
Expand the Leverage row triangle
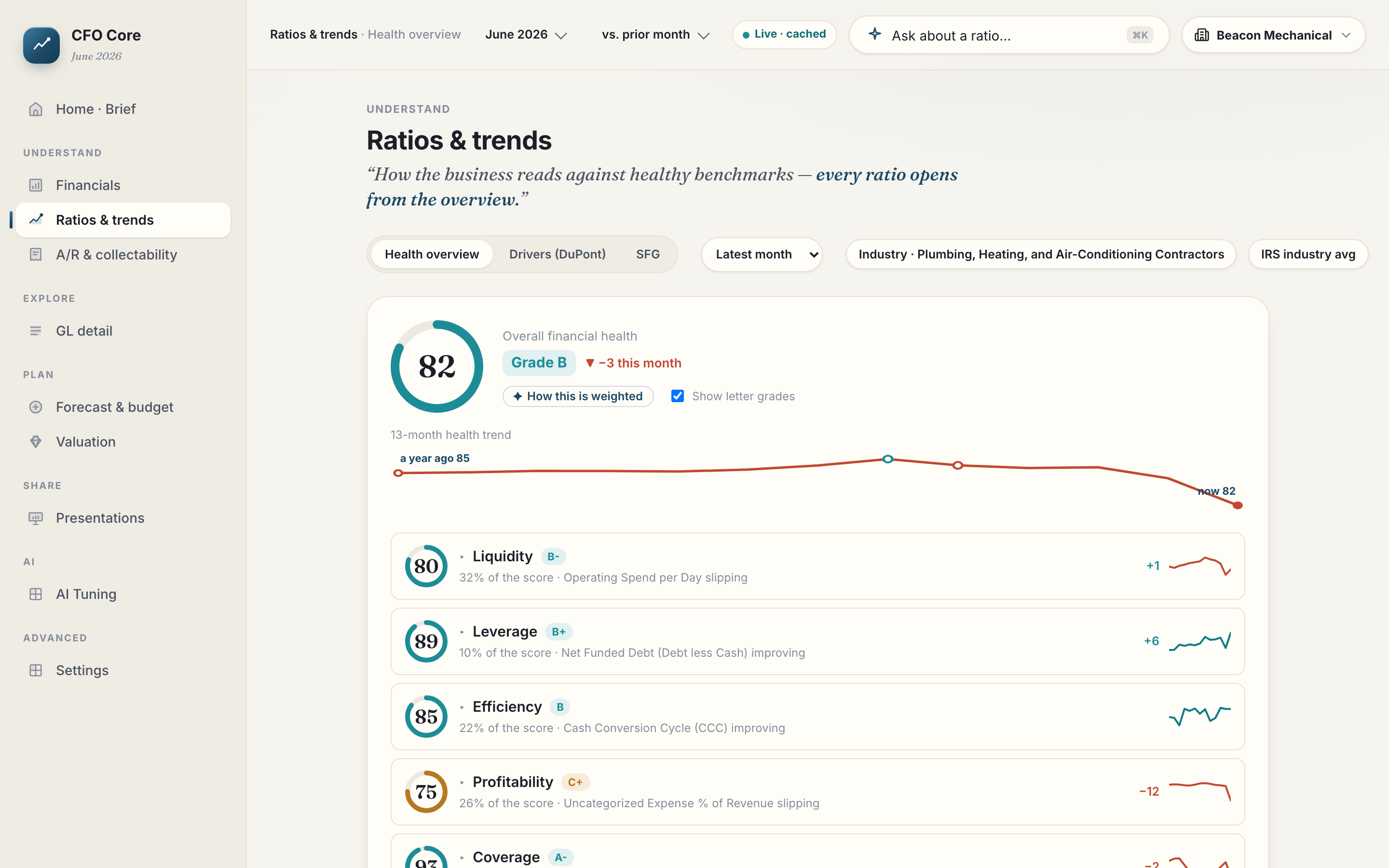click(x=462, y=632)
